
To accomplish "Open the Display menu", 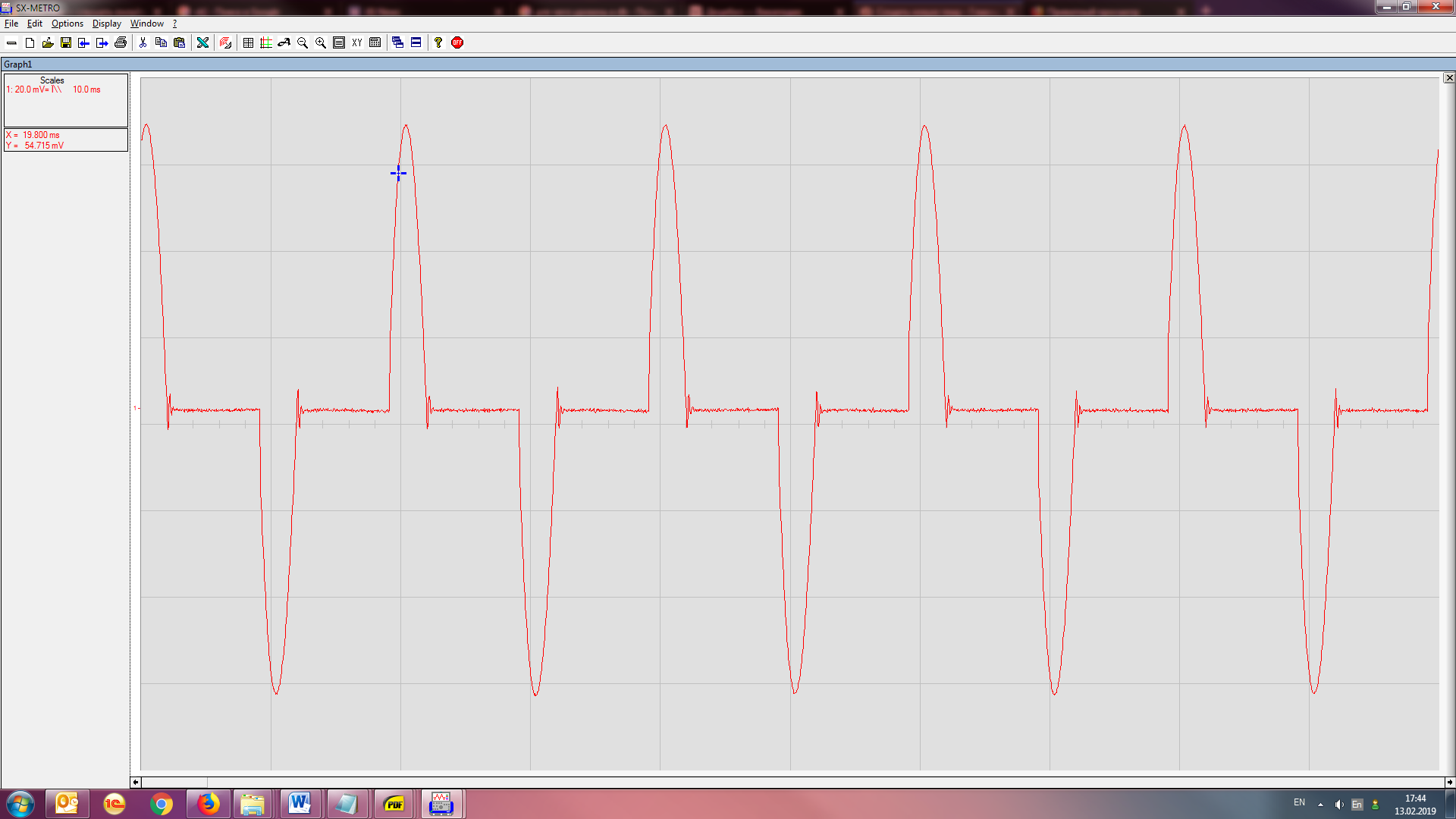I will coord(106,24).
